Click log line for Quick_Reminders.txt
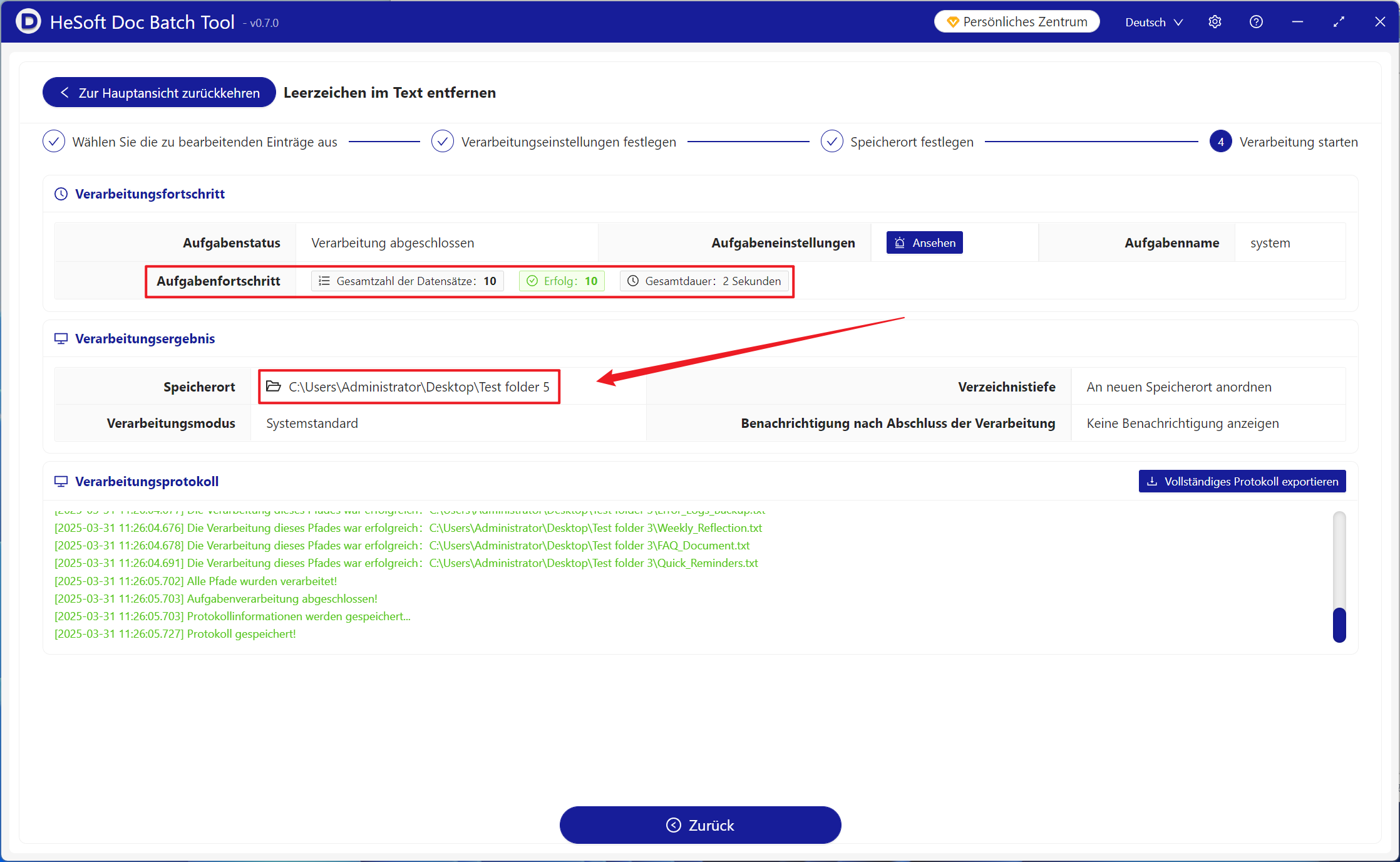The image size is (1400, 862). (406, 563)
